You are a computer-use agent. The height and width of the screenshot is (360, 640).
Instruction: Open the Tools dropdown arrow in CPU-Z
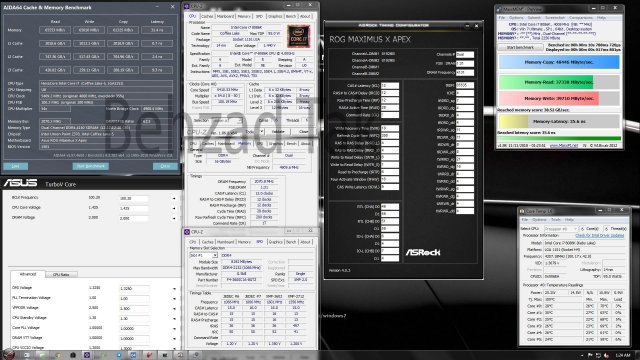(262, 132)
